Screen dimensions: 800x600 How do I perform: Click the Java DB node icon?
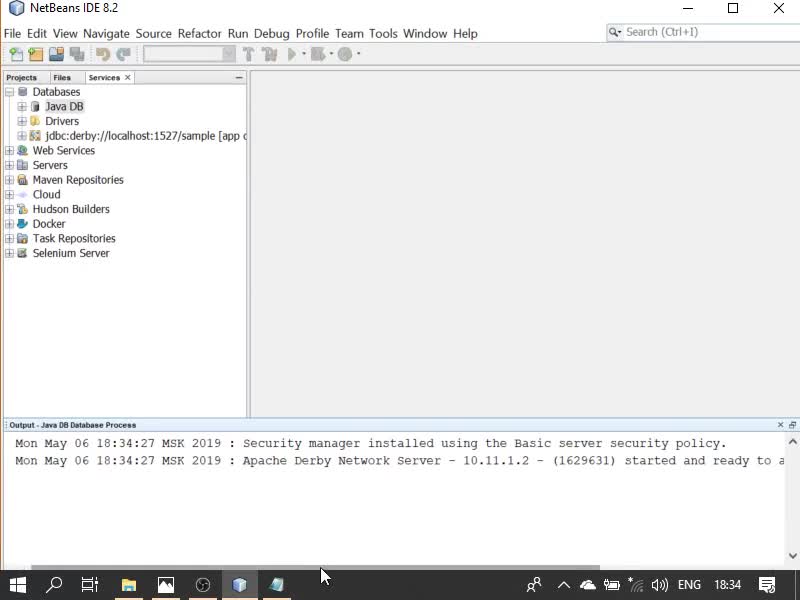pyautogui.click(x=35, y=107)
